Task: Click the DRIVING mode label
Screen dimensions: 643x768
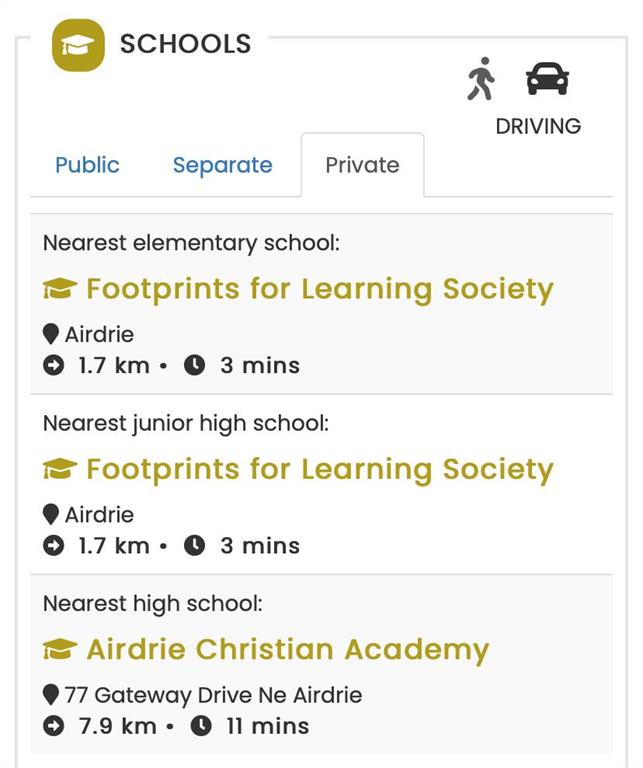Action: point(538,126)
